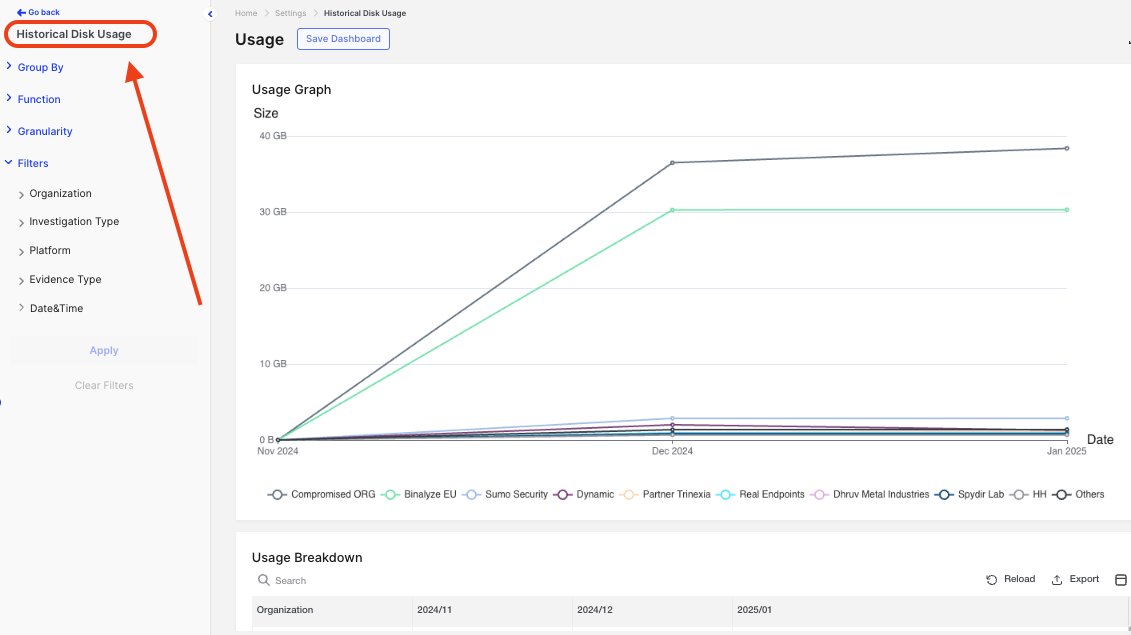The height and width of the screenshot is (635, 1131).
Task: Toggle Binalyze EU legend series
Action: tap(420, 495)
